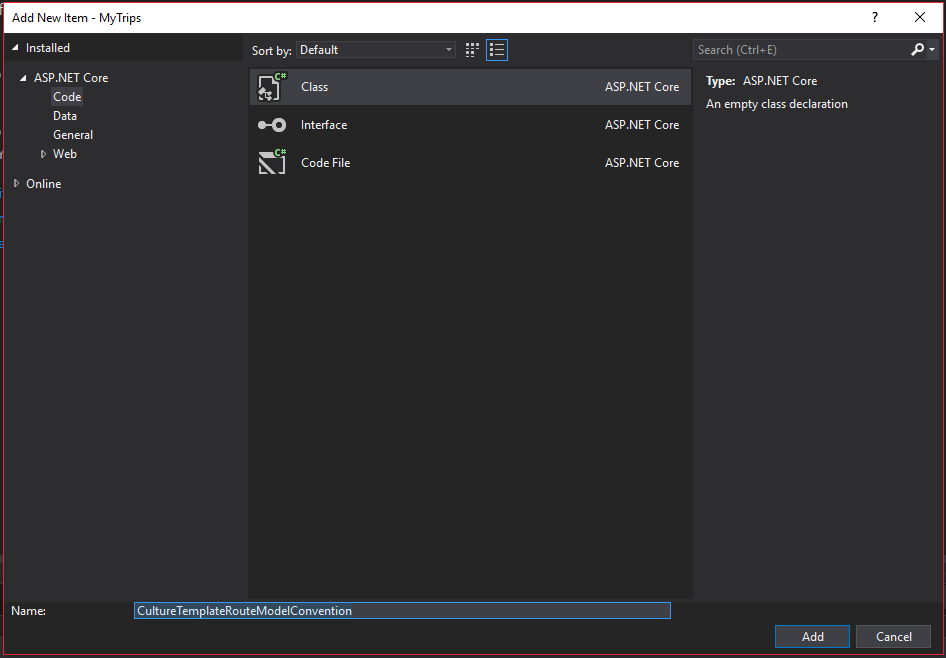Screen dimensions: 946x658
Task: Open the help question mark button
Action: (x=875, y=17)
